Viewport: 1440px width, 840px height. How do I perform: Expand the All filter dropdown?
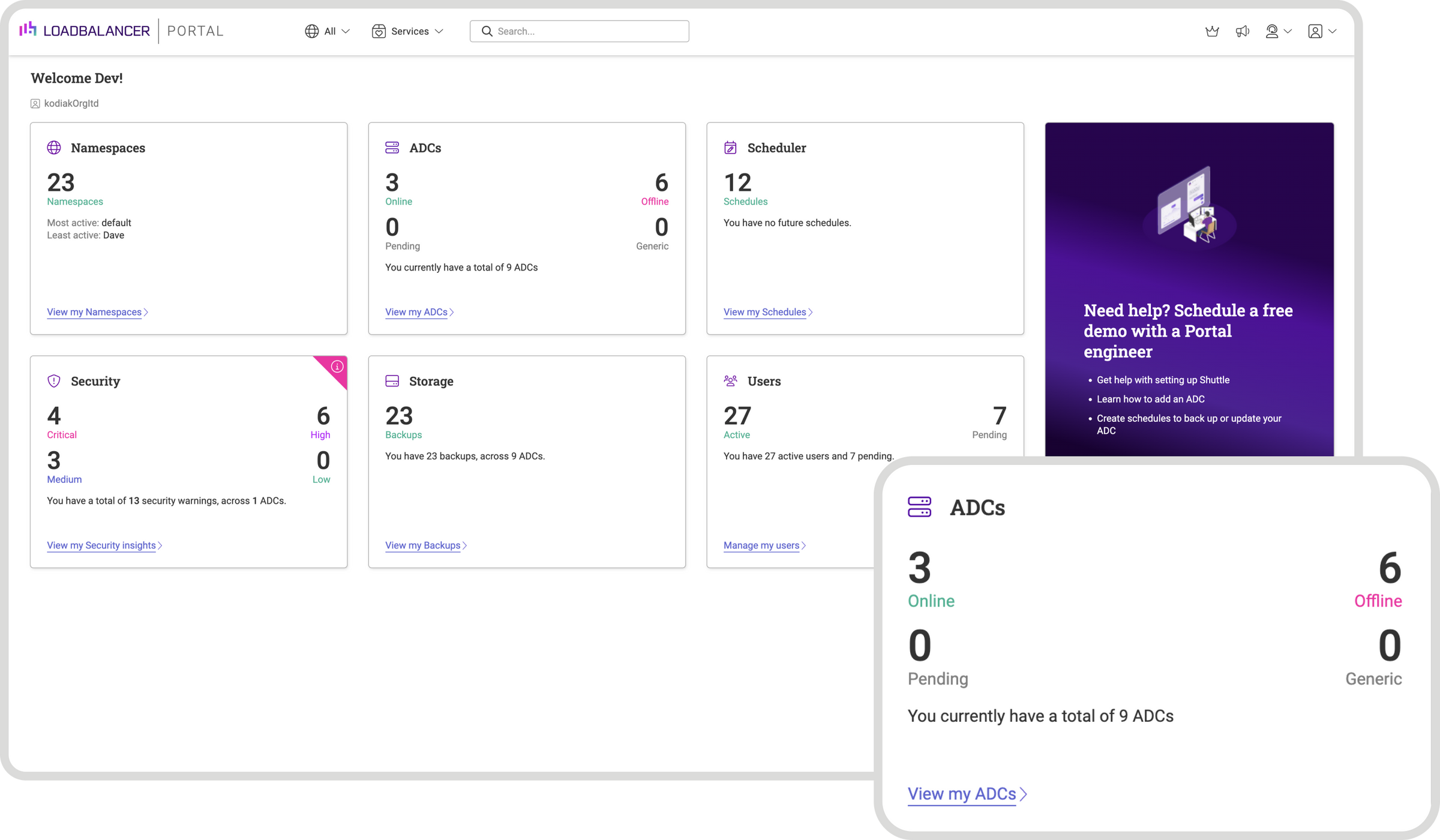327,31
